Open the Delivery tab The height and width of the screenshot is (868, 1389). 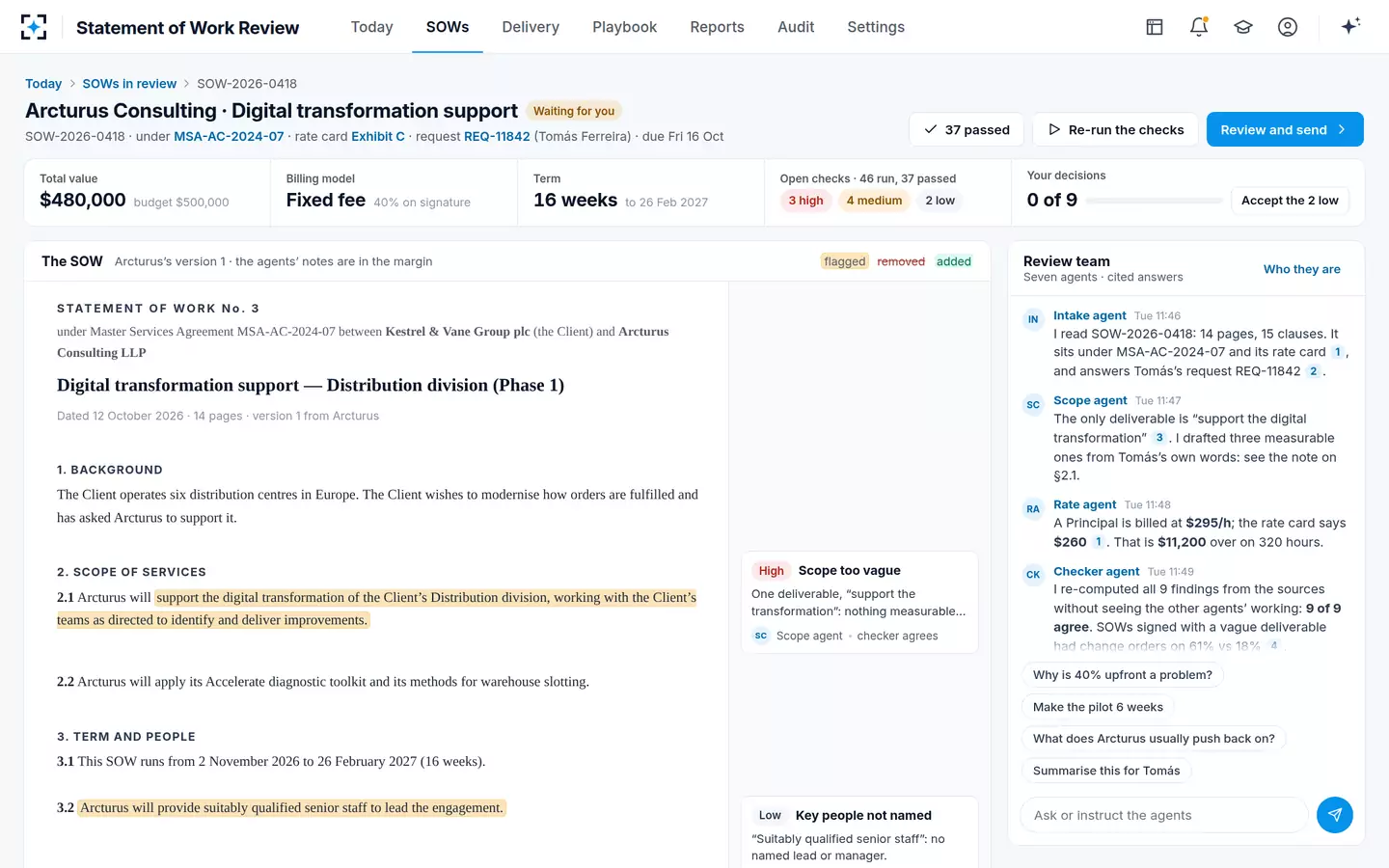pos(531,27)
